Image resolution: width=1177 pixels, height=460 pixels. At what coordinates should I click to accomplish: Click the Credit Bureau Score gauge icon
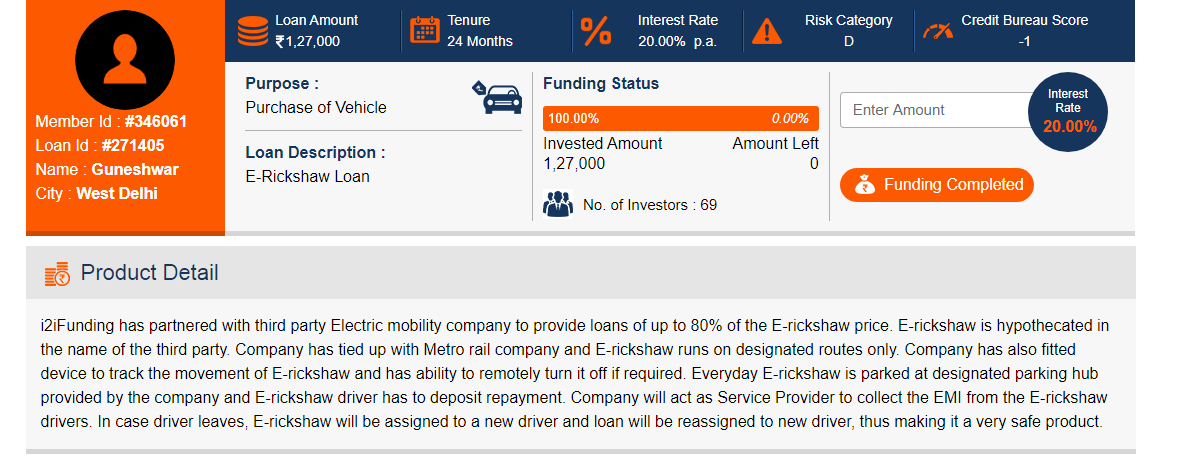(x=938, y=31)
